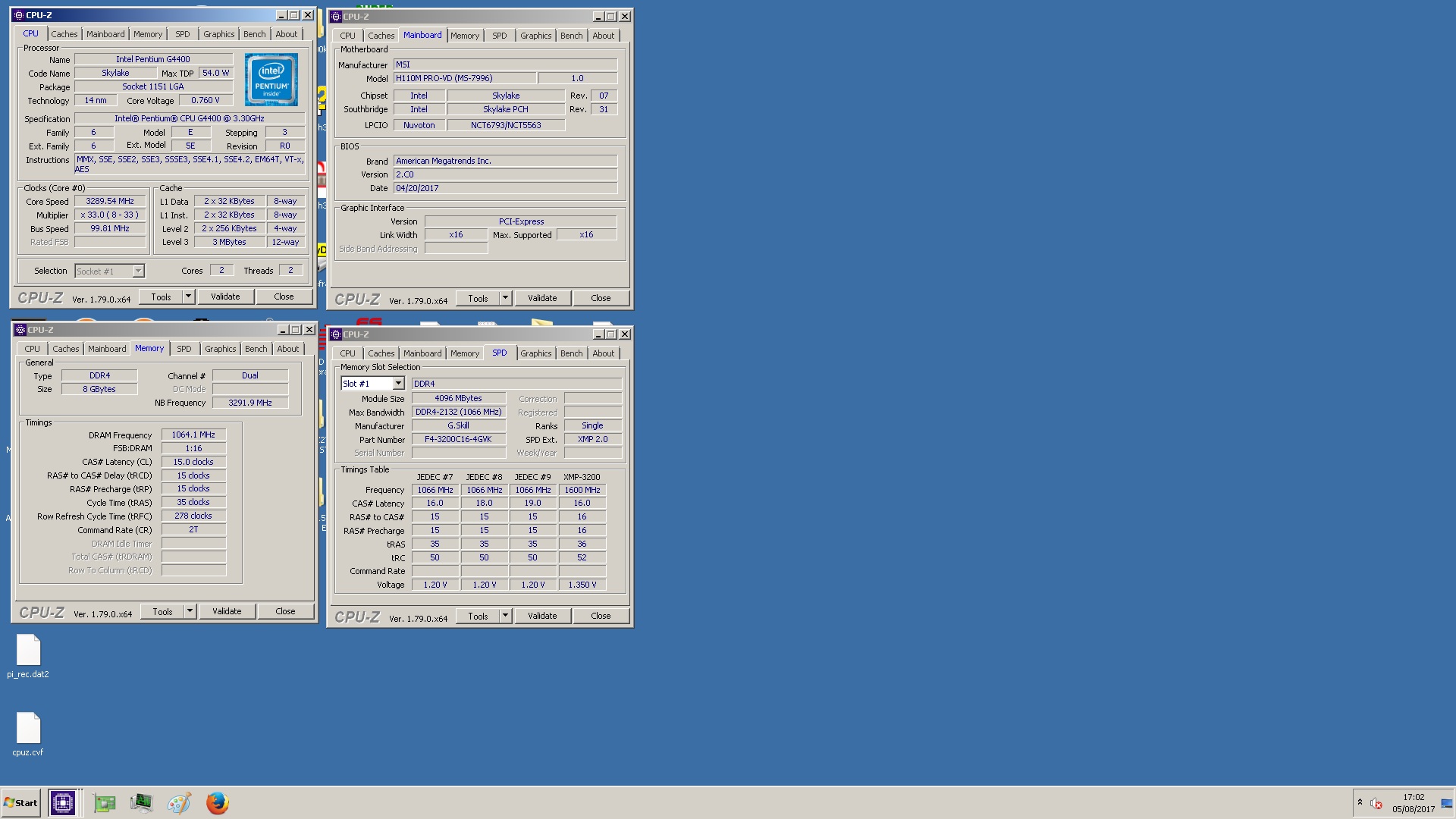The image size is (1456, 819).
Task: Click the 8 GBytes memory size value
Action: (99, 389)
